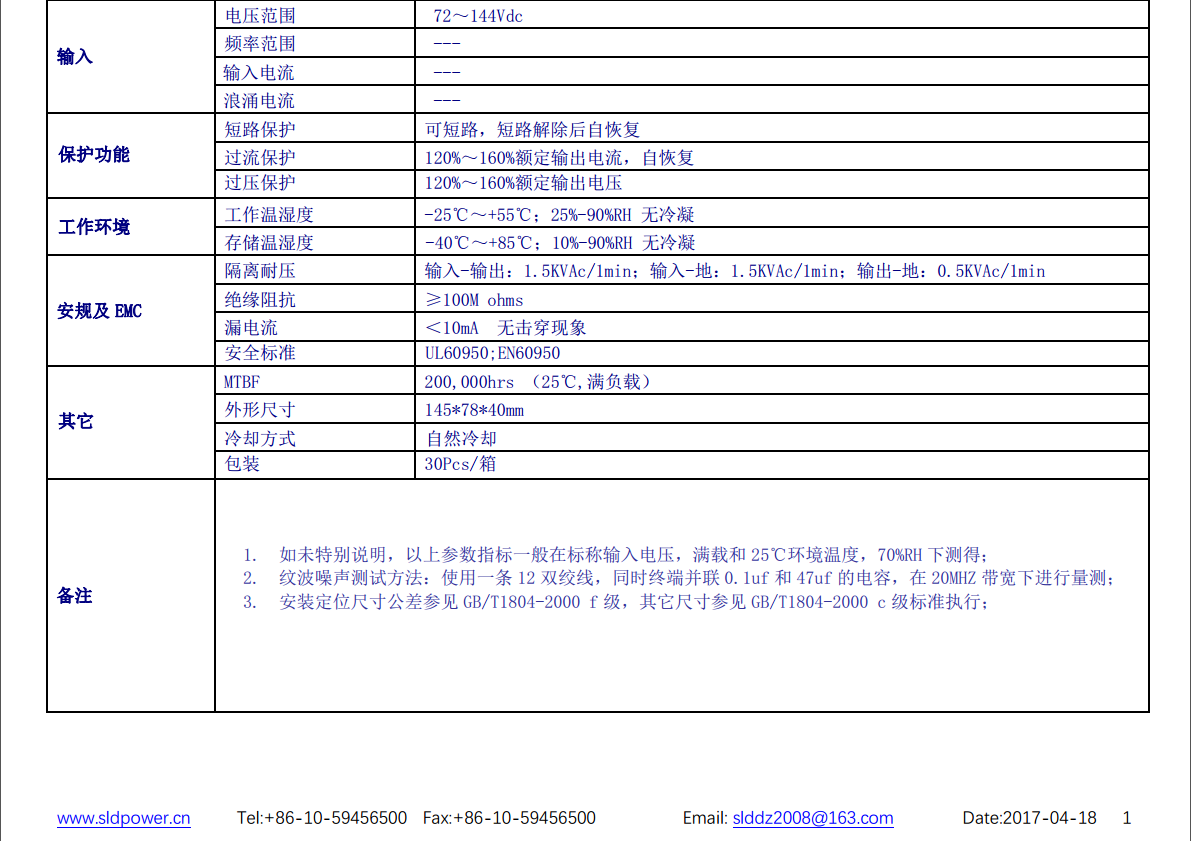Click the 短路保护 row label

(260, 129)
